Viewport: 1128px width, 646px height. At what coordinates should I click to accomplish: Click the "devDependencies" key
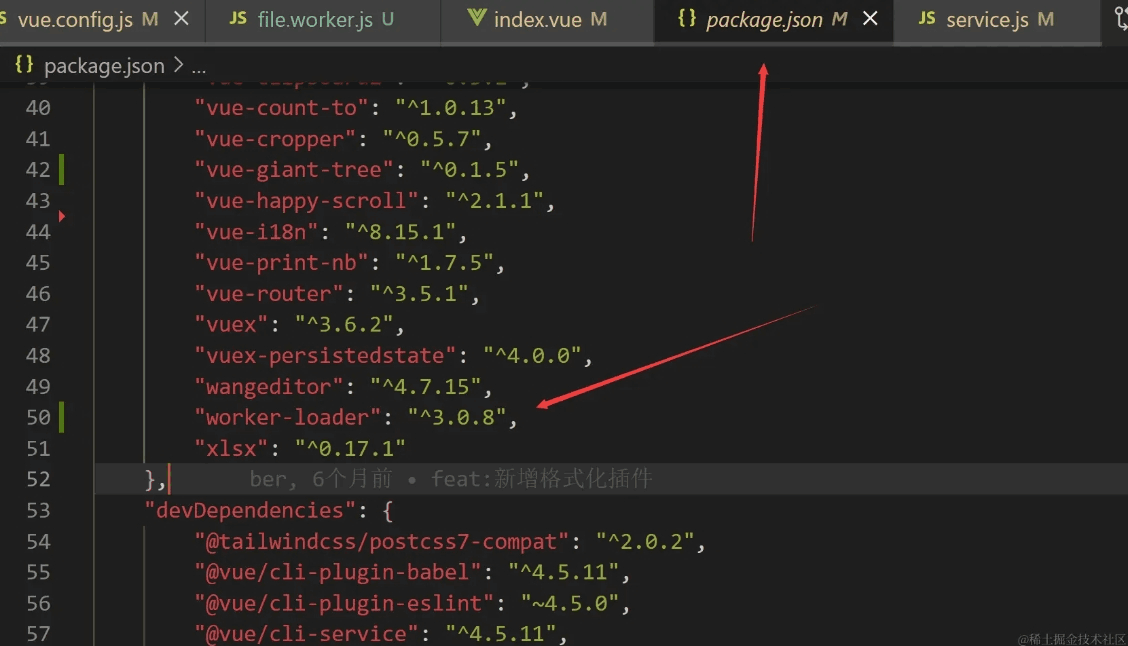[x=250, y=510]
